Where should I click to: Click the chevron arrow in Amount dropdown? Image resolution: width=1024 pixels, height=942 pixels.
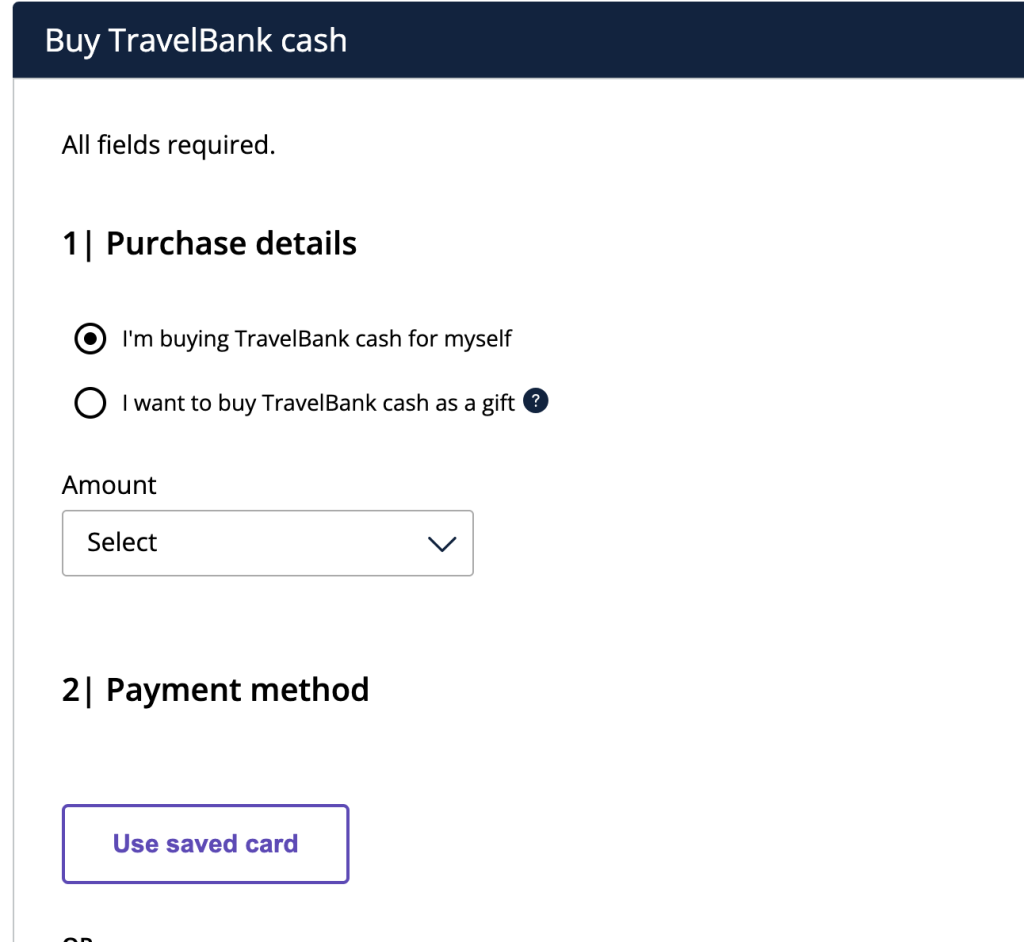click(441, 543)
